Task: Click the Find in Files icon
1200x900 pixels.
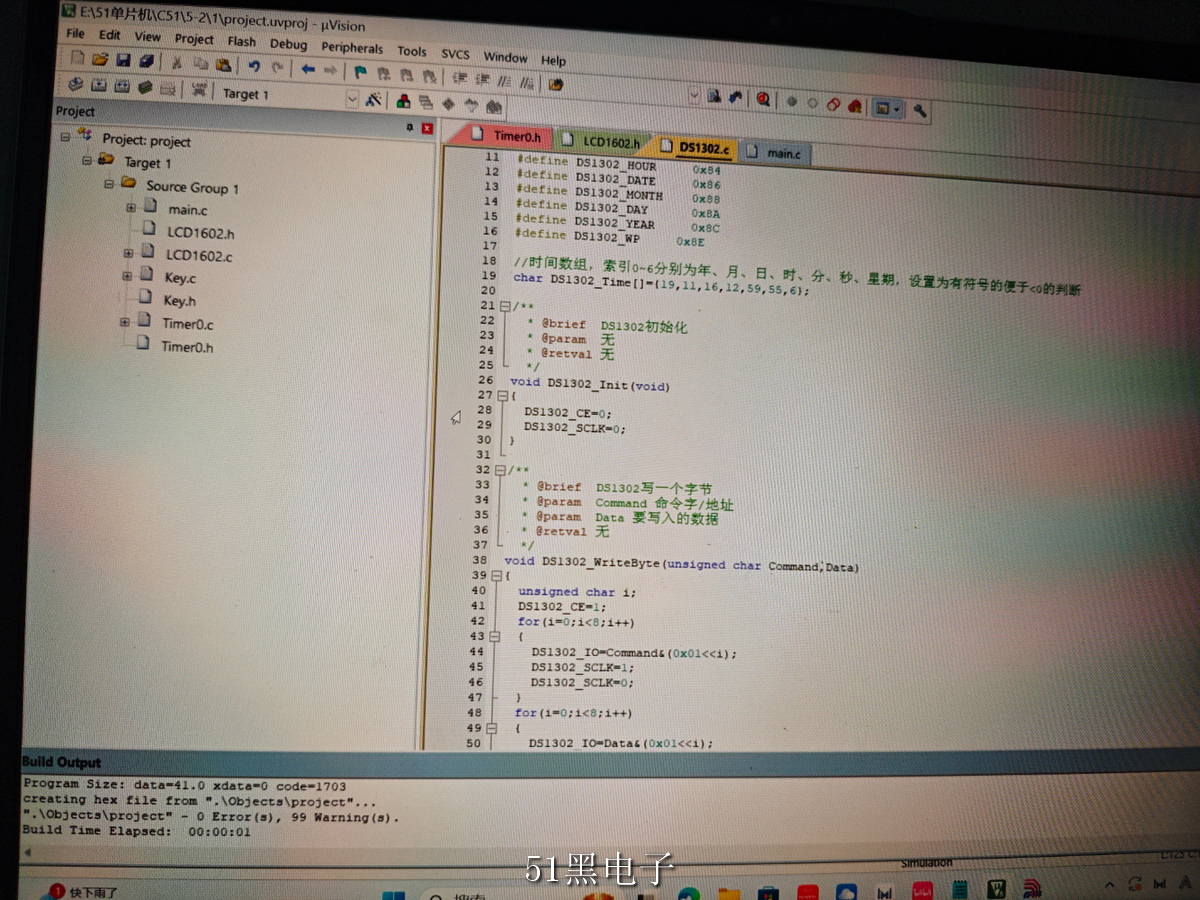Action: (556, 84)
